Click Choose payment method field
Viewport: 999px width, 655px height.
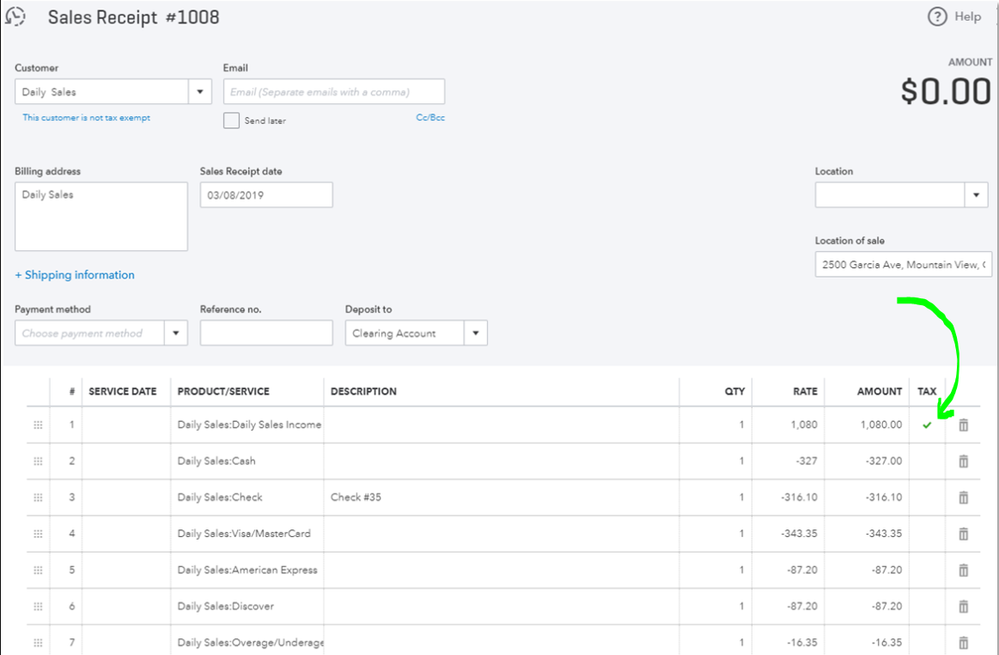pos(90,333)
